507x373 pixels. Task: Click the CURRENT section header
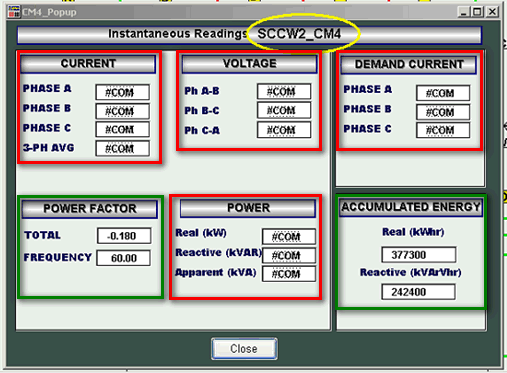click(x=88, y=64)
